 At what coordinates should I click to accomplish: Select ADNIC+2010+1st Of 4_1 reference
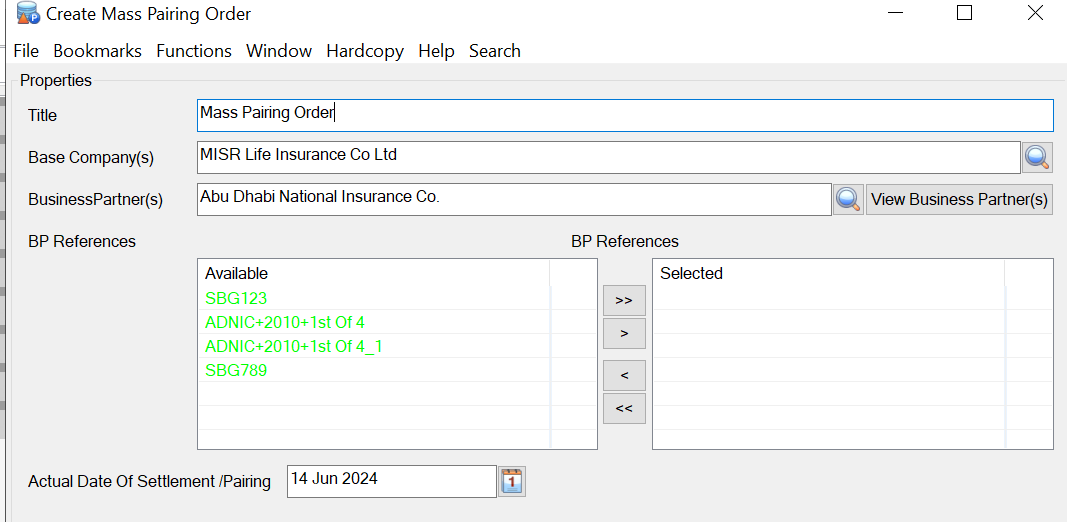coord(294,346)
